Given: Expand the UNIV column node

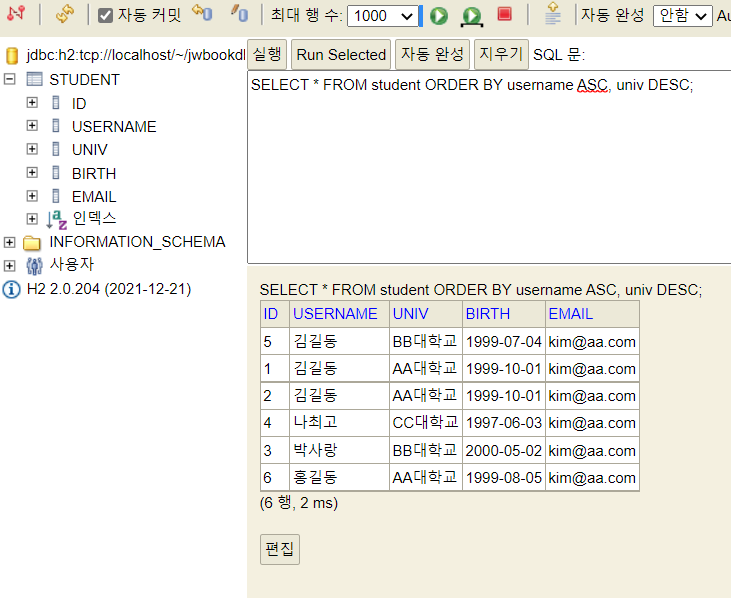Looking at the screenshot, I should pyautogui.click(x=32, y=149).
